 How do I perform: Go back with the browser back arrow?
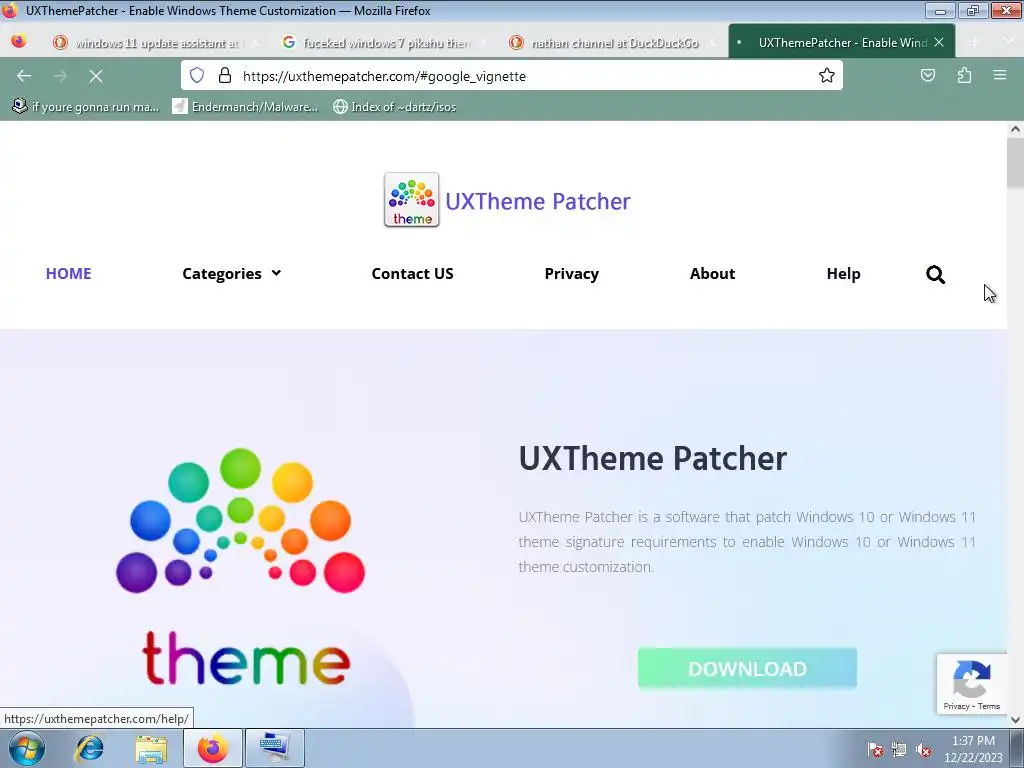pyautogui.click(x=24, y=76)
